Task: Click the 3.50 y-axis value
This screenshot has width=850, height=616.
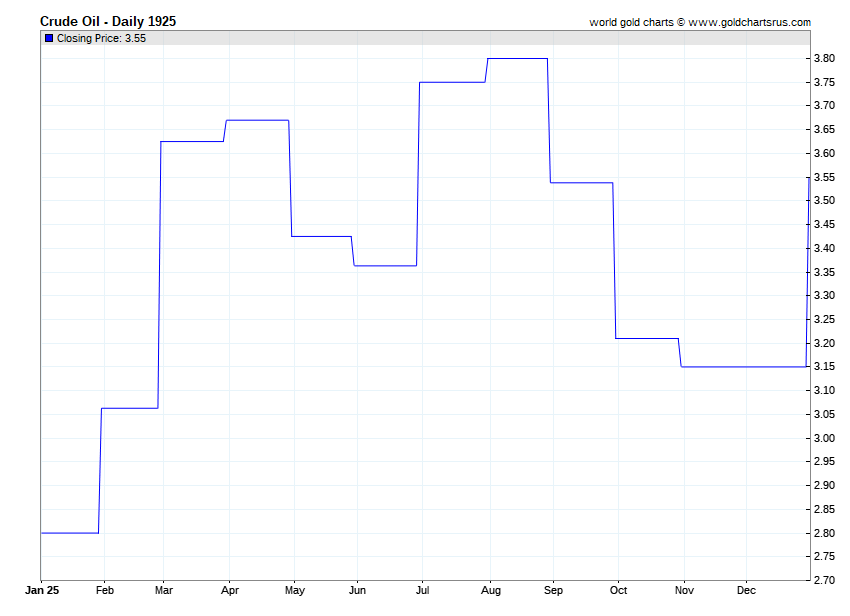Action: point(825,201)
